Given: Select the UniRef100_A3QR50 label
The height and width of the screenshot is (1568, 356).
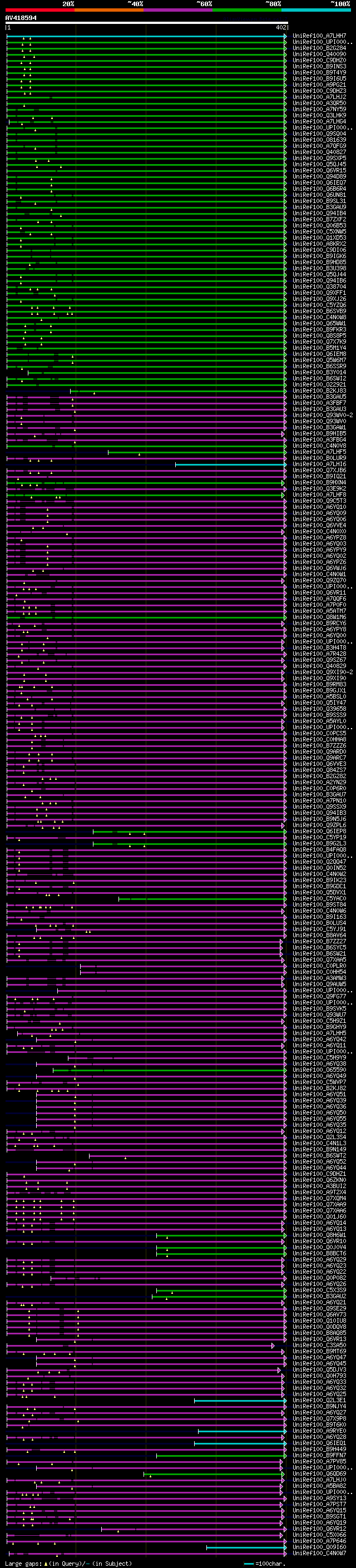Looking at the screenshot, I should [319, 103].
